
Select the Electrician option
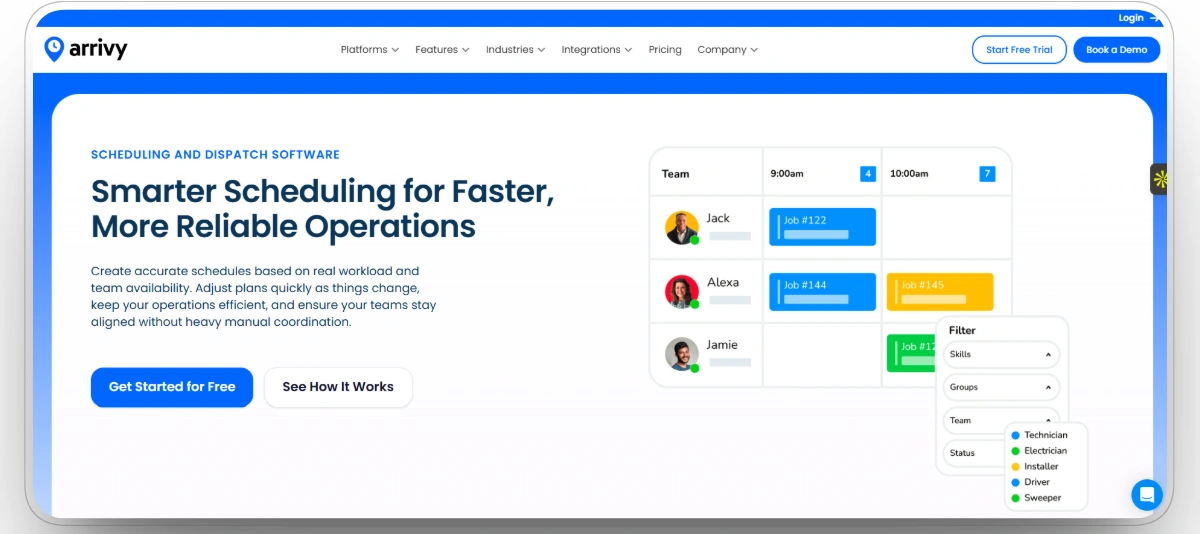tap(1039, 451)
